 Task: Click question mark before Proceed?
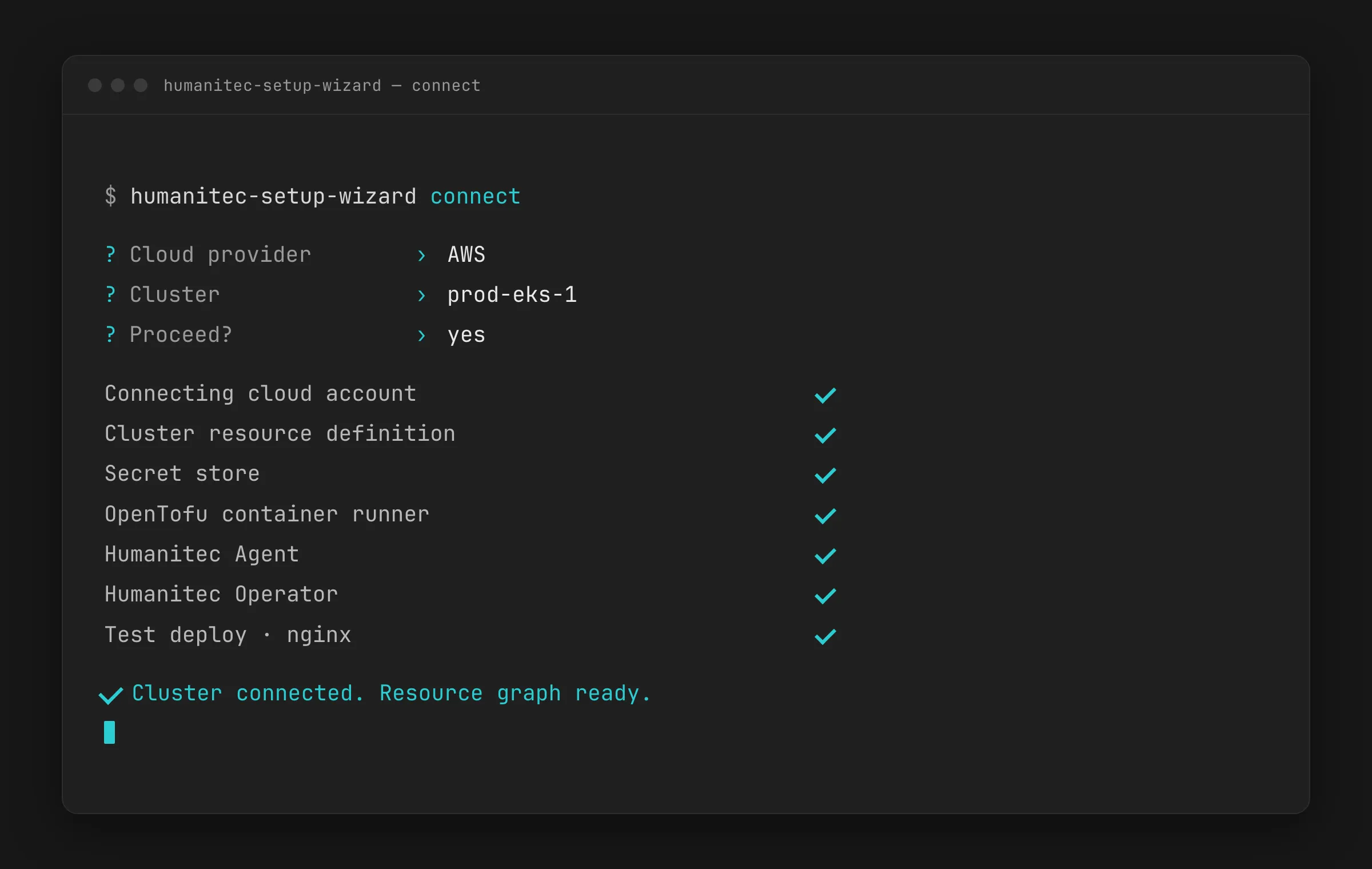[110, 334]
